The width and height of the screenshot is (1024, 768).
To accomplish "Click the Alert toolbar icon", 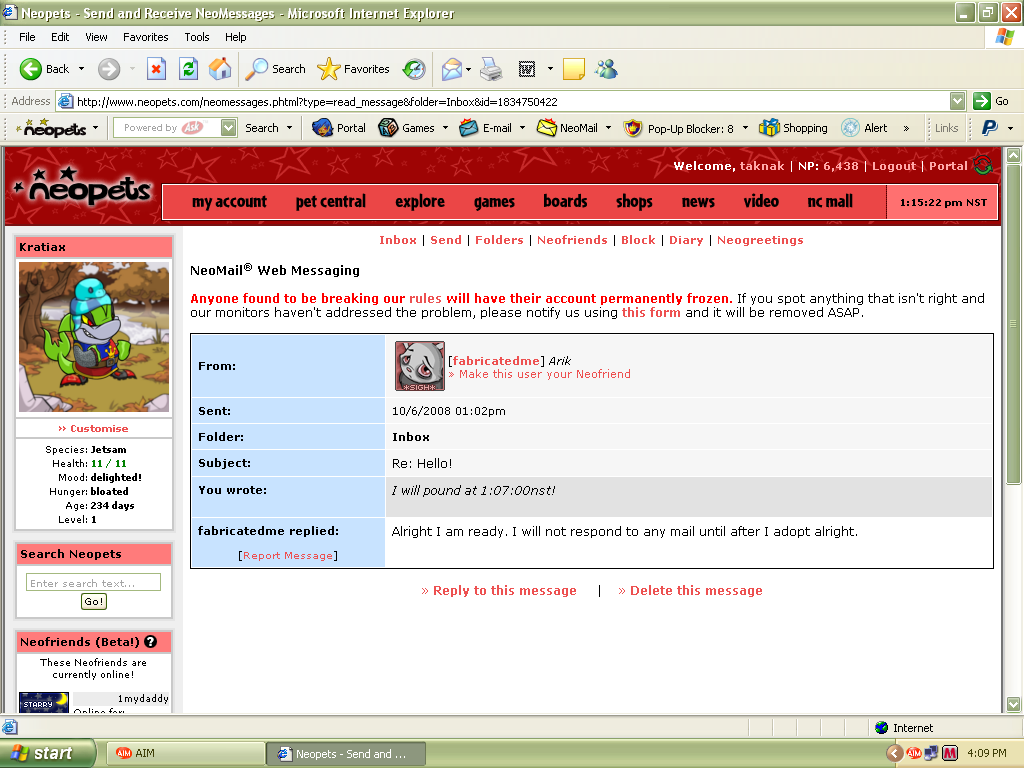I will pyautogui.click(x=850, y=128).
